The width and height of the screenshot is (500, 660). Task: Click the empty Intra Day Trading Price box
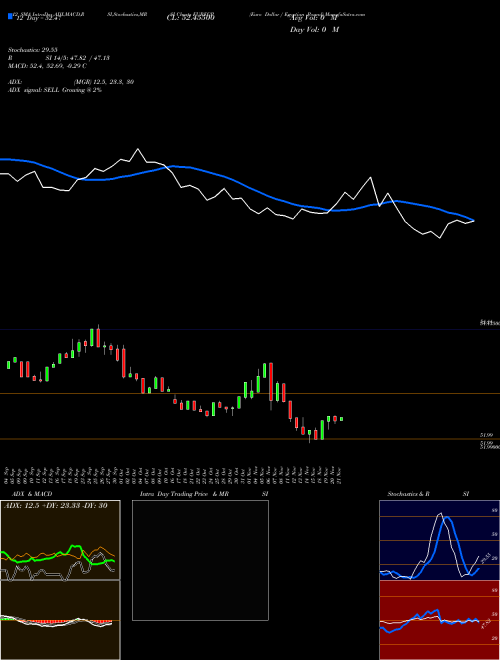tap(200, 560)
